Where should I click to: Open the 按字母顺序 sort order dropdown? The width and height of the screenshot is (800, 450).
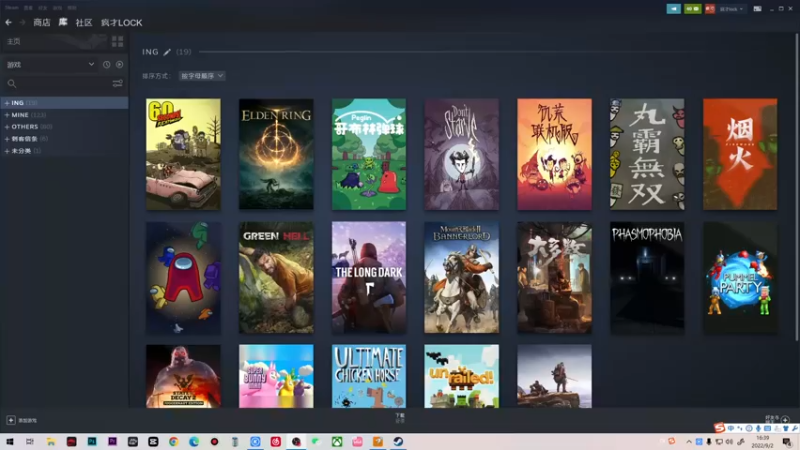[202, 76]
